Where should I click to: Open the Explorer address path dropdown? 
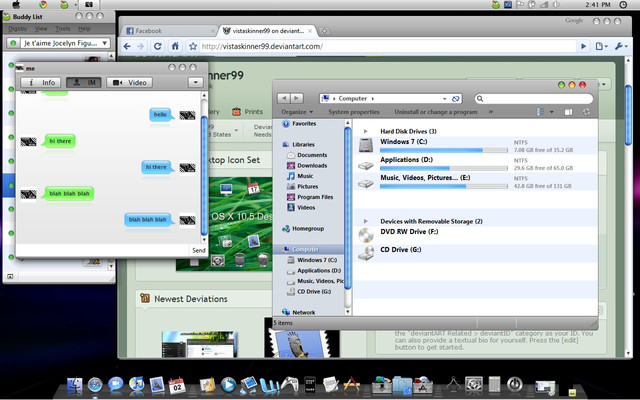[444, 99]
